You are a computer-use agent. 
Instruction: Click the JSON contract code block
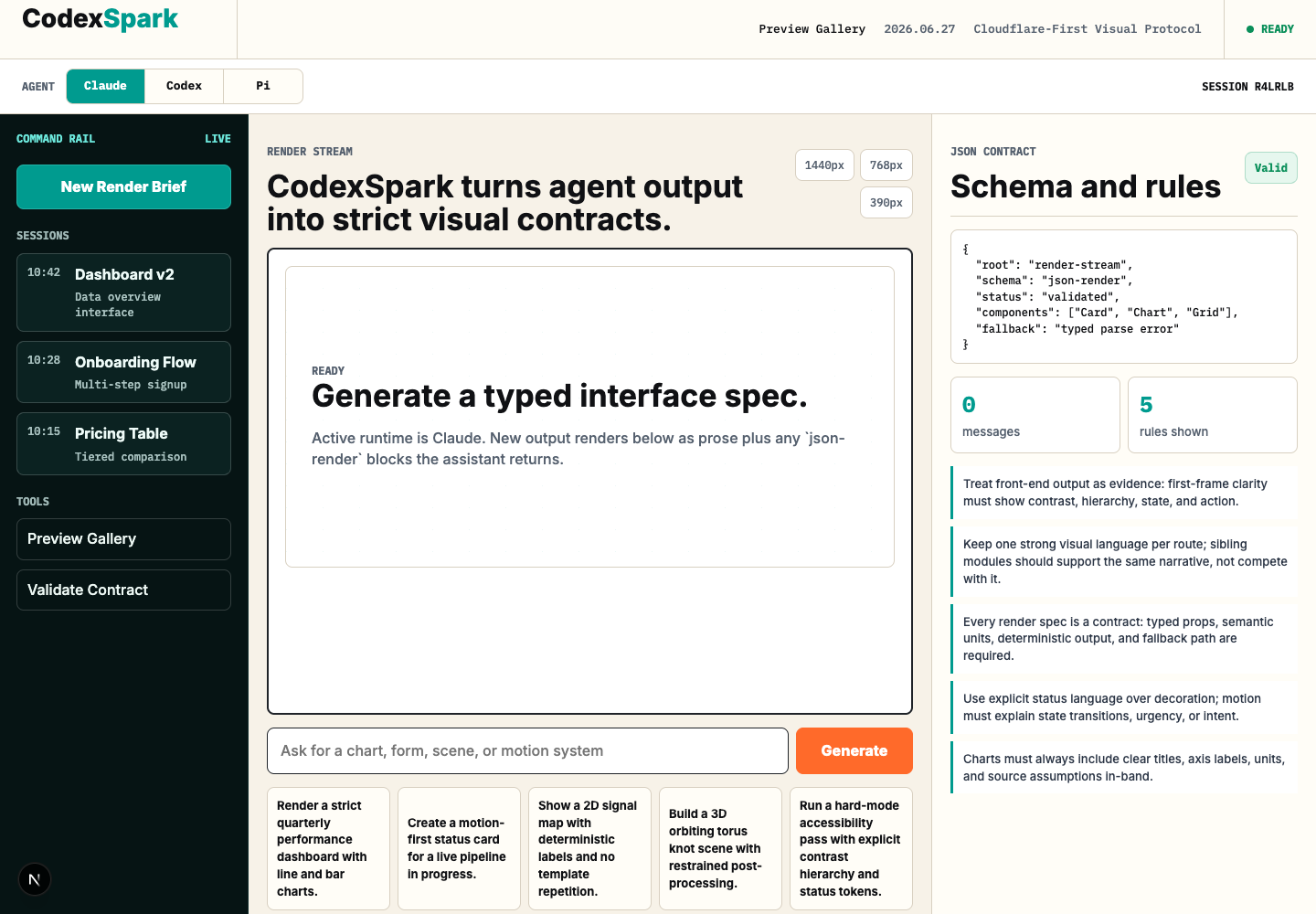[x=1124, y=297]
